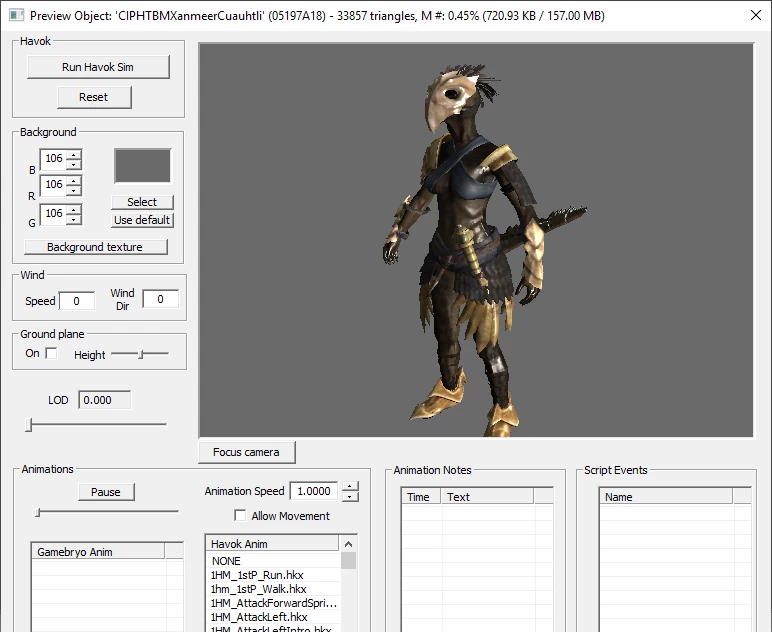Click the Wind Dir input field
Image resolution: width=772 pixels, height=632 pixels.
(x=161, y=299)
